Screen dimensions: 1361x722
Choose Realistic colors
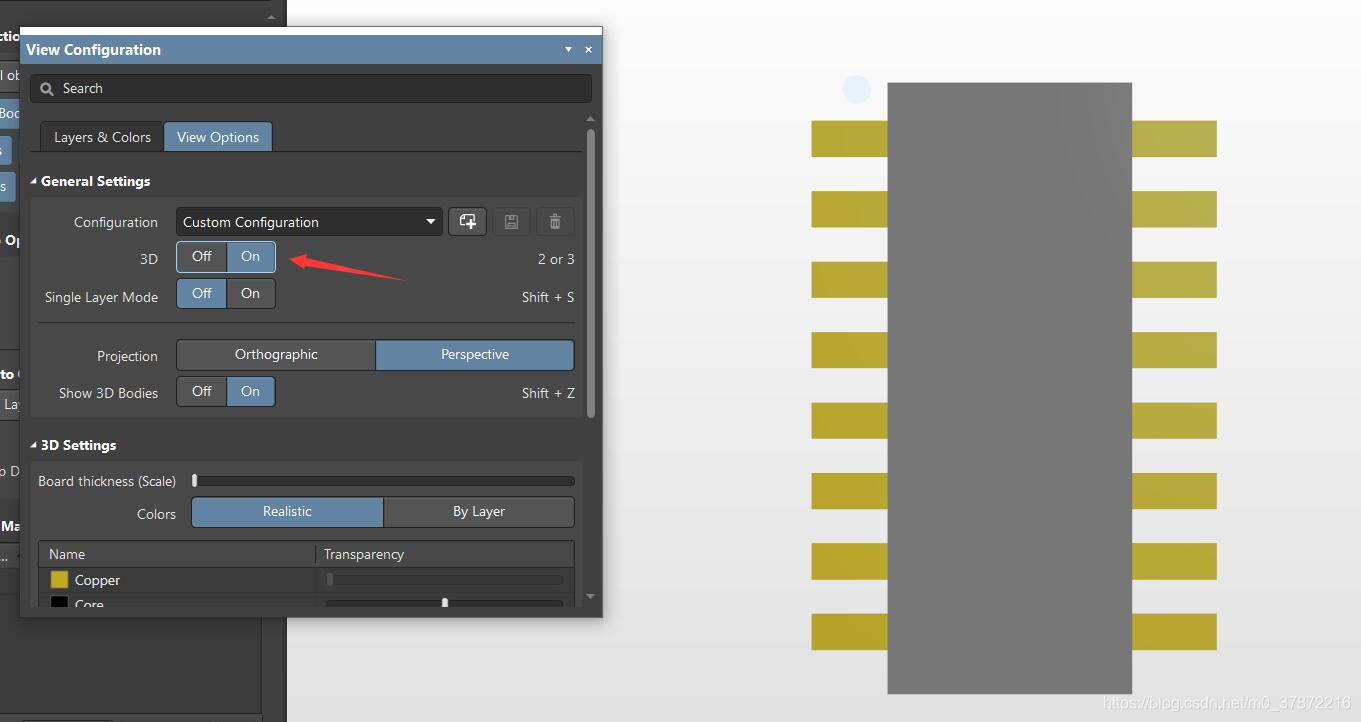coord(287,512)
